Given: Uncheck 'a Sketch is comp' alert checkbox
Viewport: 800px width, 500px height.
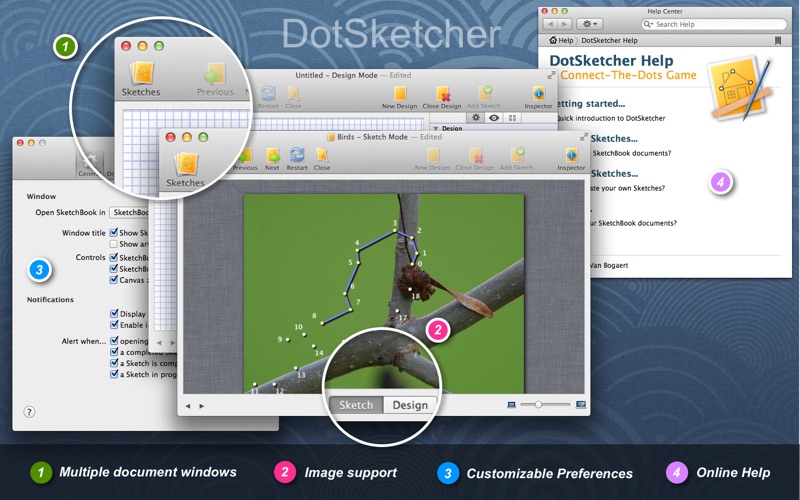Looking at the screenshot, I should click(x=114, y=363).
